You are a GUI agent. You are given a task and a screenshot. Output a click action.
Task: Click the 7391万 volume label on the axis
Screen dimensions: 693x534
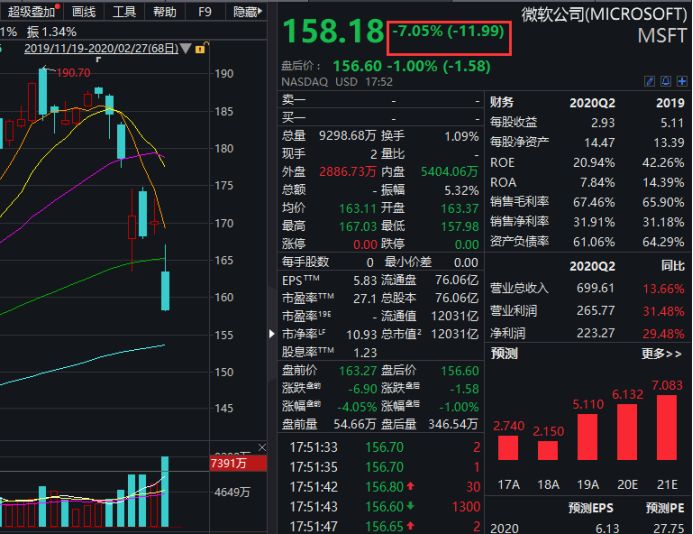[235, 464]
